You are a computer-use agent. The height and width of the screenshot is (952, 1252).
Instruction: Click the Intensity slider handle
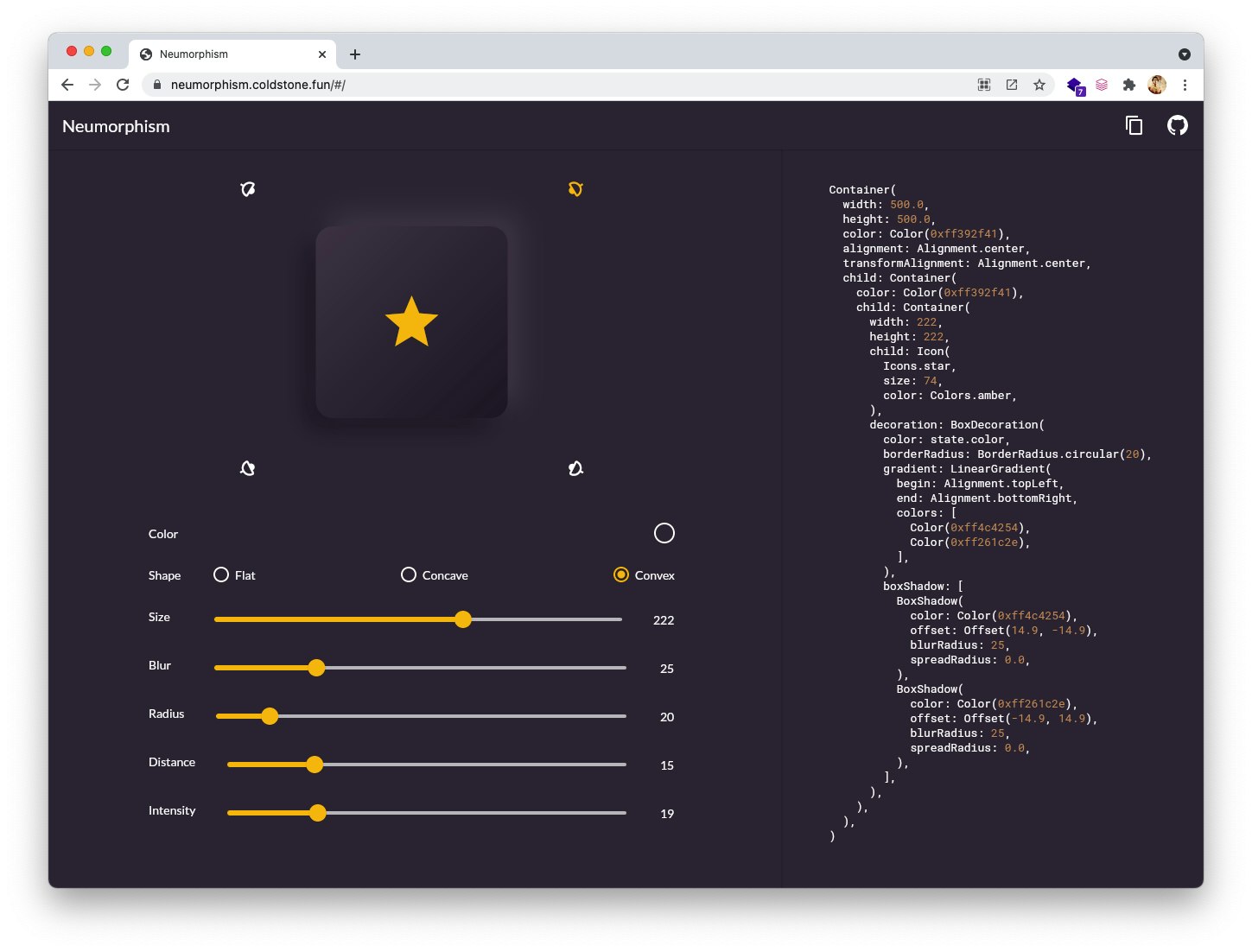click(x=318, y=813)
